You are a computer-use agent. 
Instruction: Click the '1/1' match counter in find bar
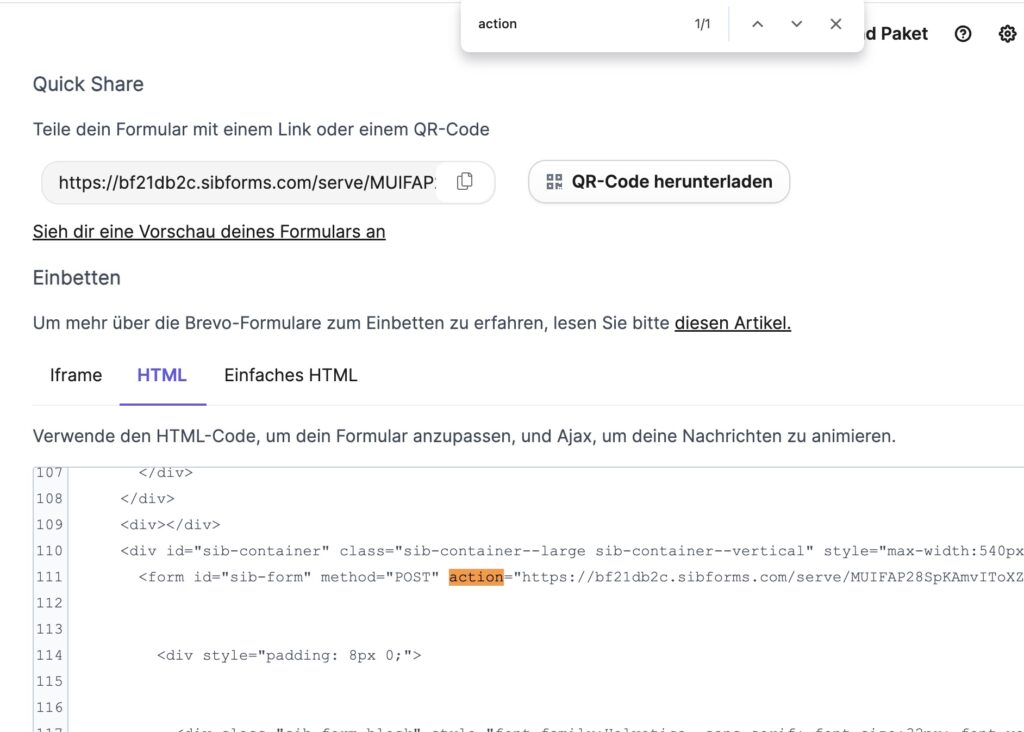pos(702,24)
